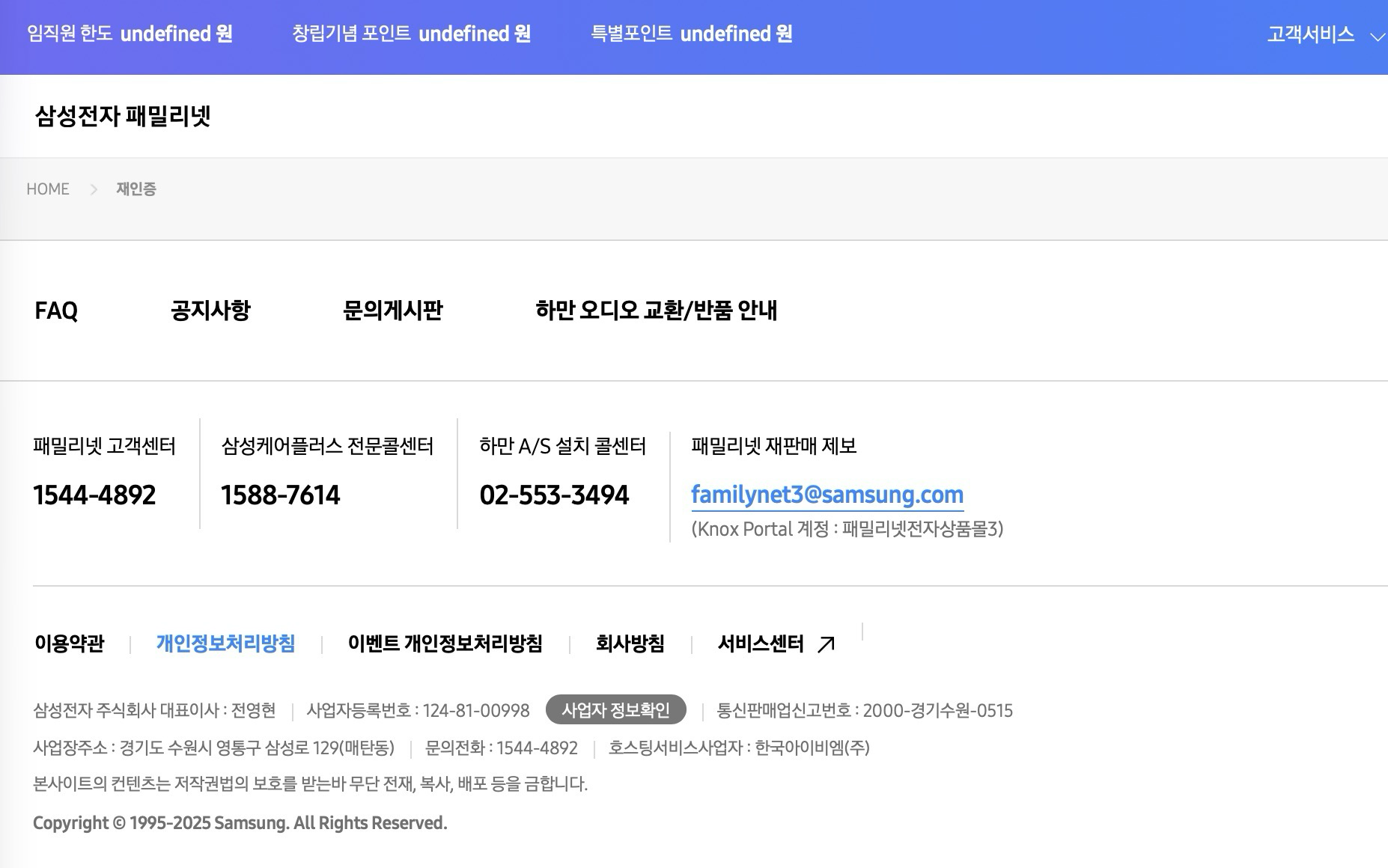Viewport: 1388px width, 868px height.
Task: Open 공지사항 notices page
Action: 210,311
